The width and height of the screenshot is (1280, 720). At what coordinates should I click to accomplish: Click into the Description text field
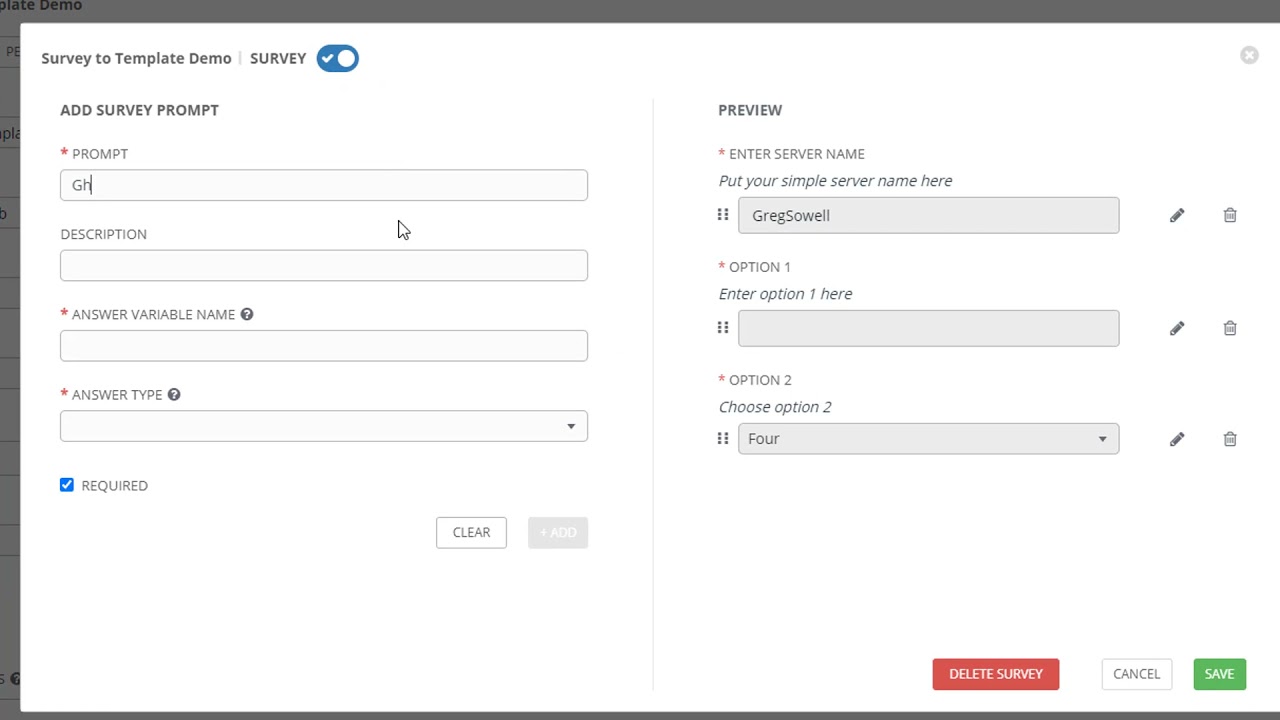coord(324,265)
